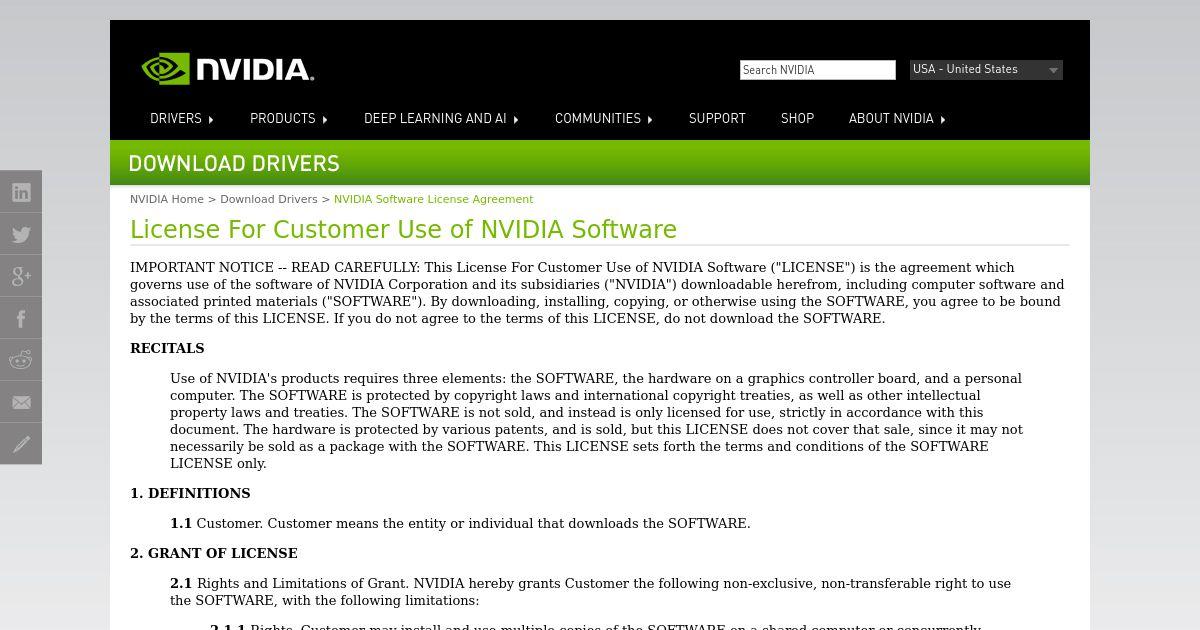The image size is (1200, 630).
Task: Open the PRODUCTS menu
Action: click(x=283, y=119)
